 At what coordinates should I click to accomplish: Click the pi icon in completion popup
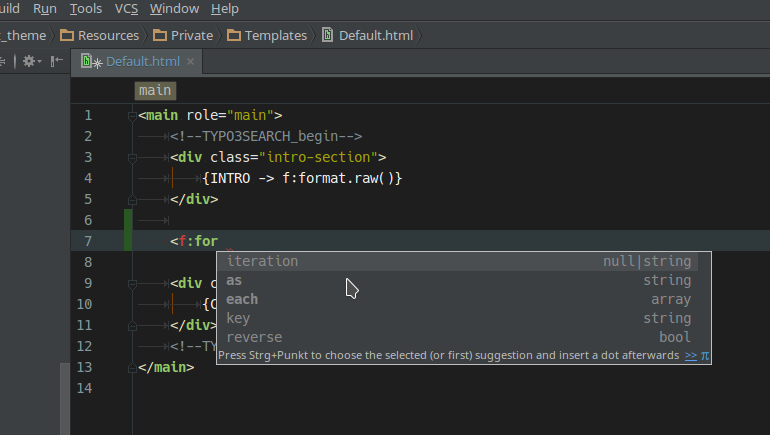pos(705,355)
